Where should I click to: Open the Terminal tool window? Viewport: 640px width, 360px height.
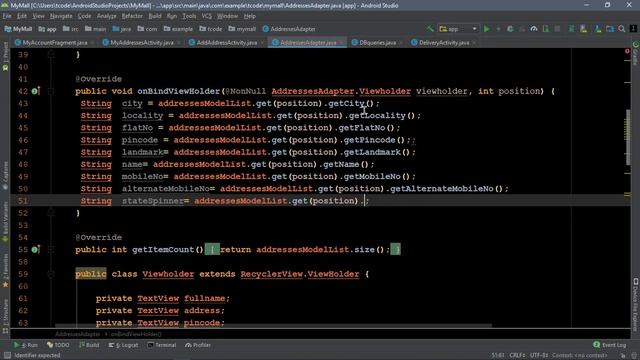pyautogui.click(x=162, y=345)
